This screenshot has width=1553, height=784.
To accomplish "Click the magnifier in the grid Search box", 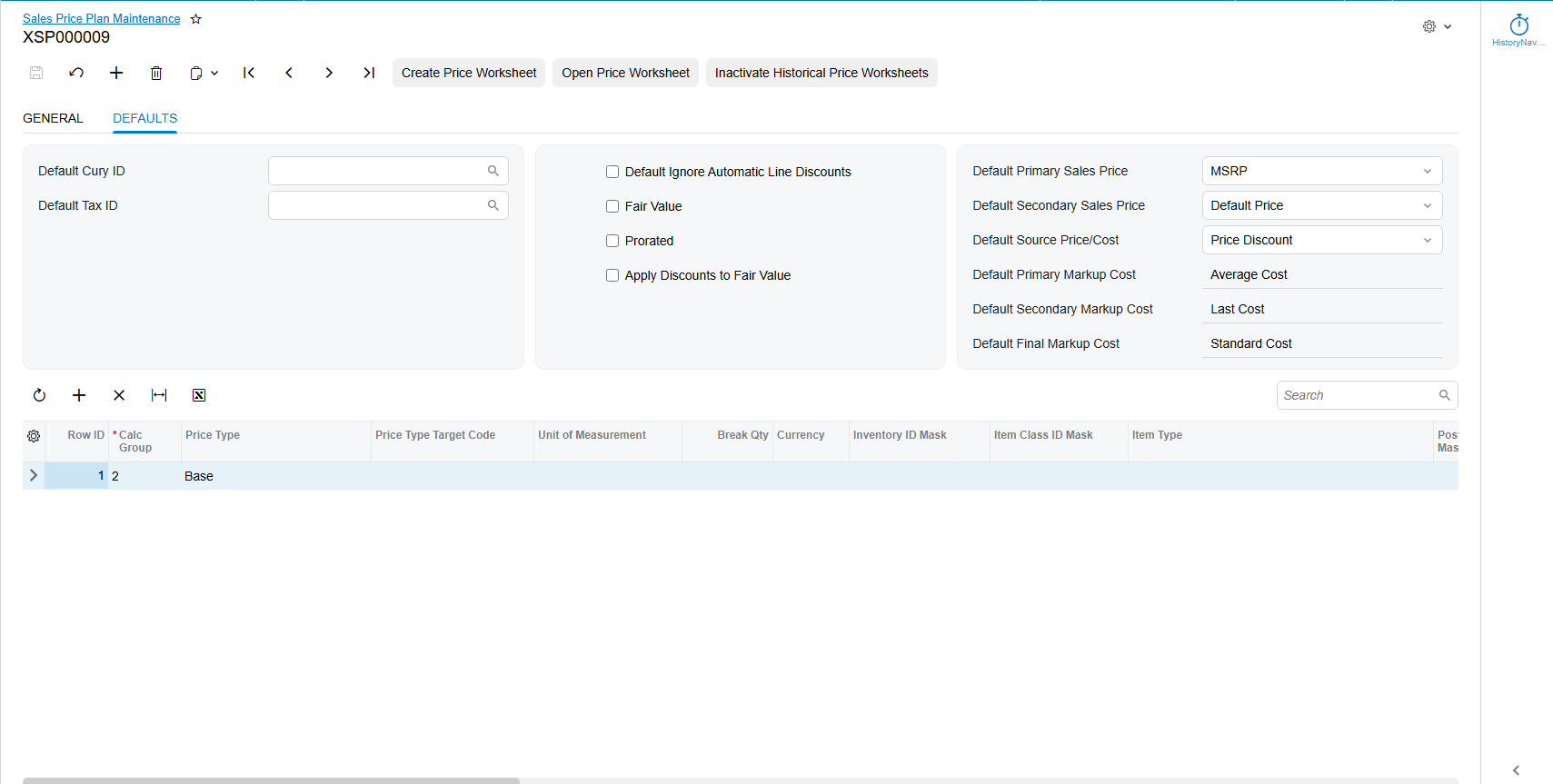I will (x=1444, y=395).
